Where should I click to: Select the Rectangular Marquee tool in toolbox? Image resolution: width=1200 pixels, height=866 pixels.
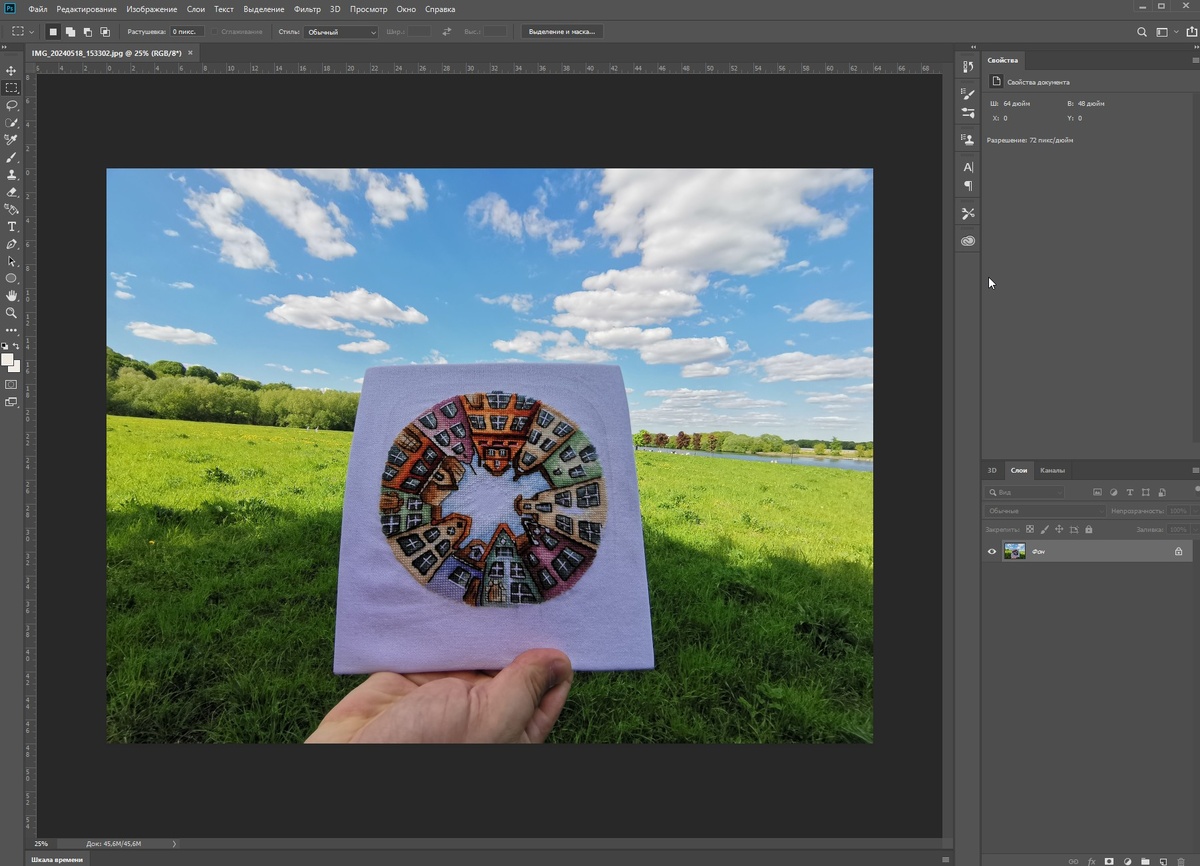tap(11, 88)
